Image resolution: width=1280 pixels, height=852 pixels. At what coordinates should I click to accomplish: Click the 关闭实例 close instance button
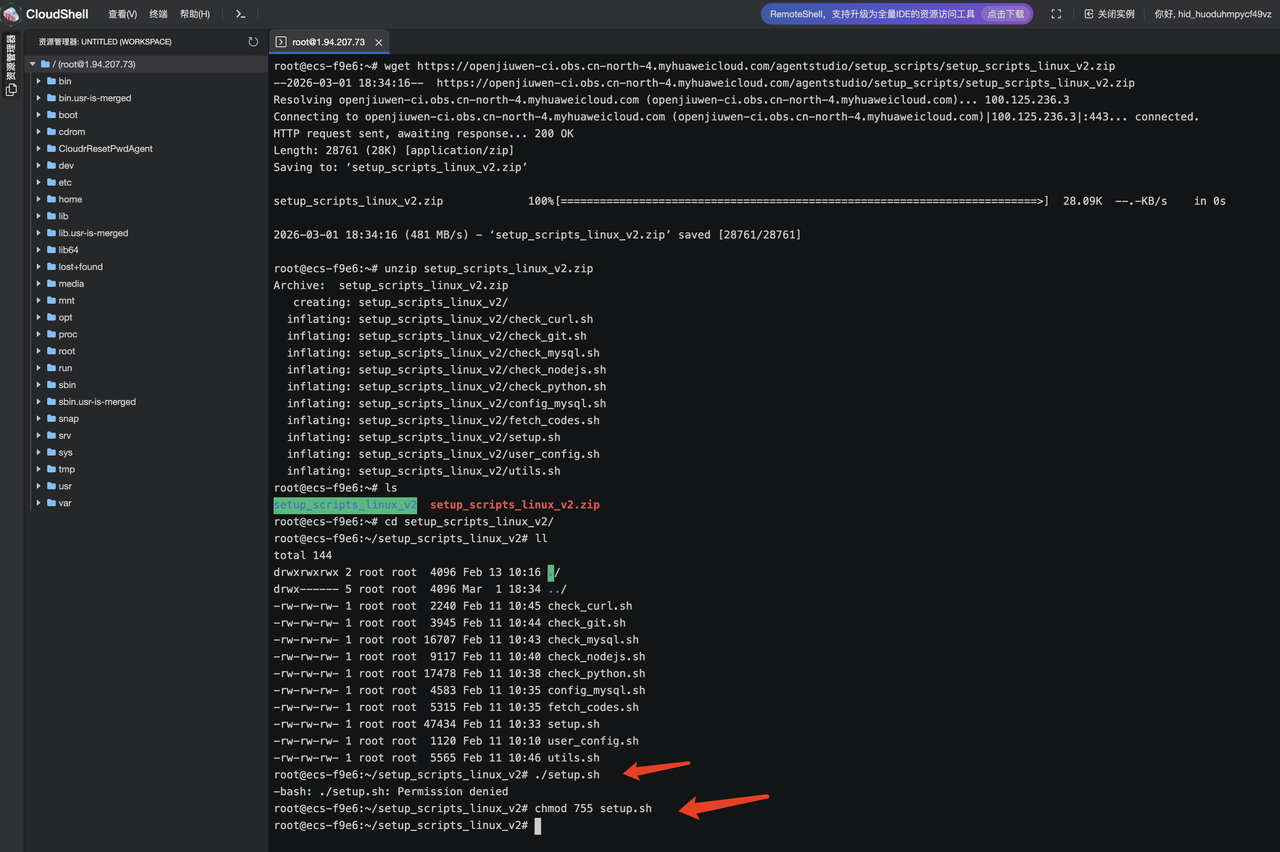pos(1109,14)
